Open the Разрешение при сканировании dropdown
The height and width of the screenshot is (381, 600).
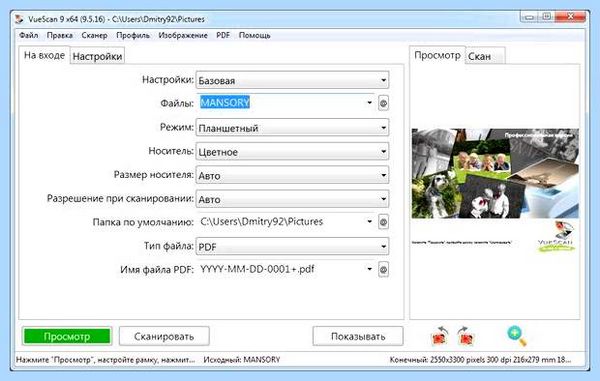click(292, 199)
